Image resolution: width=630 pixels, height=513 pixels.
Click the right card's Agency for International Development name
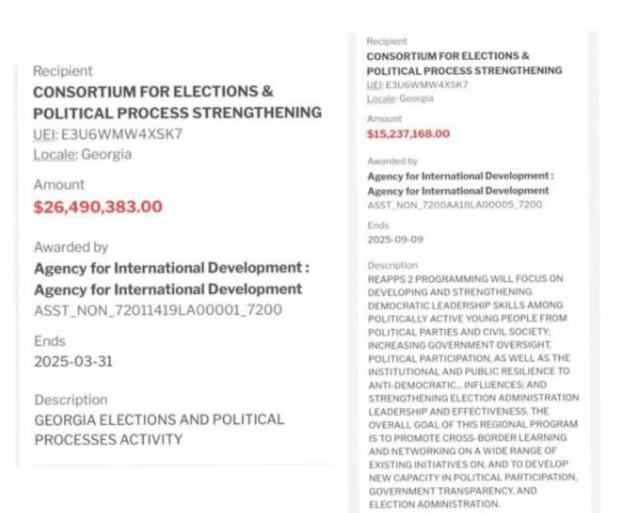(460, 183)
